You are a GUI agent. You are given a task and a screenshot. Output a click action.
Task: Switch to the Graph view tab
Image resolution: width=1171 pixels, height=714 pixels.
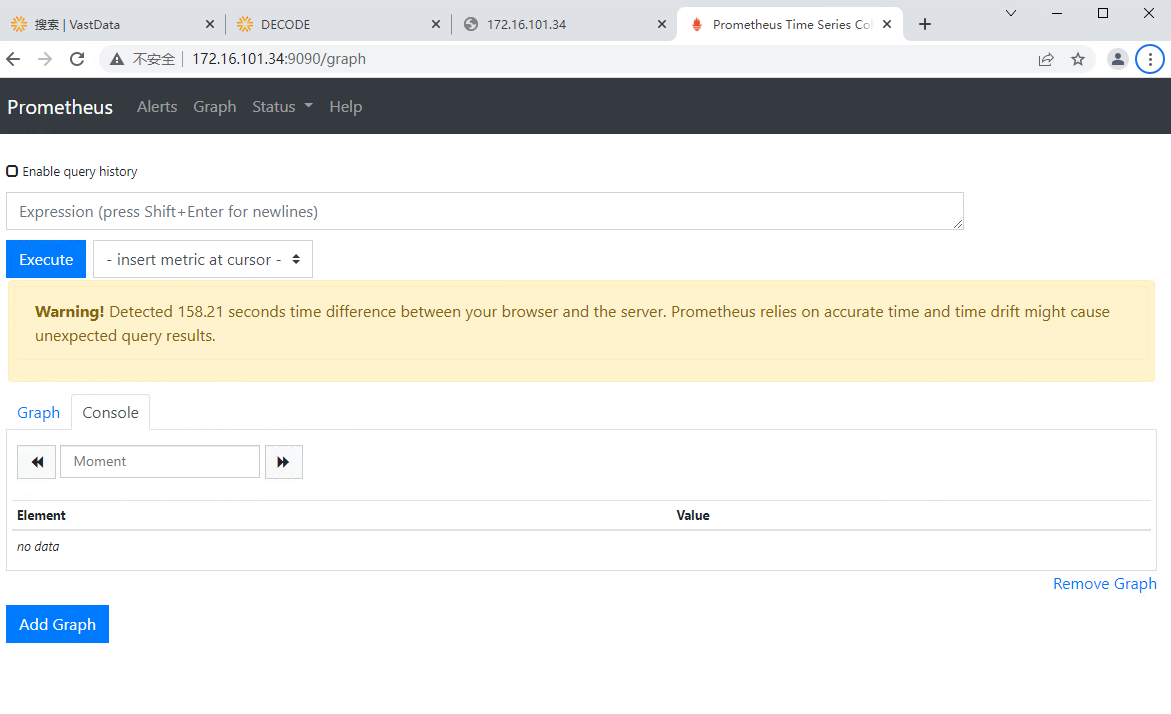39,412
